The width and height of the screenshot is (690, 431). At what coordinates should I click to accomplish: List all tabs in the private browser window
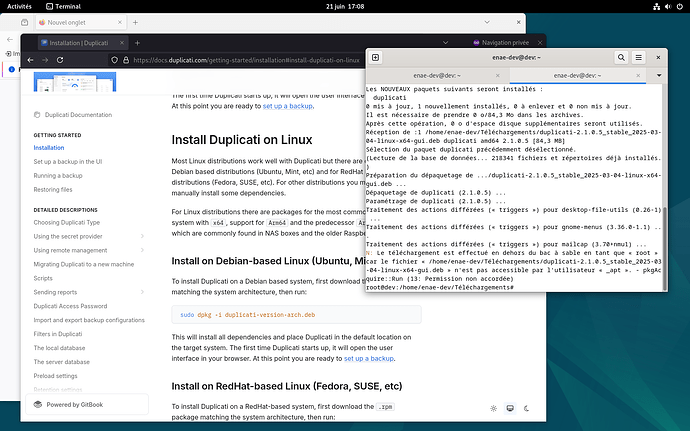point(445,43)
